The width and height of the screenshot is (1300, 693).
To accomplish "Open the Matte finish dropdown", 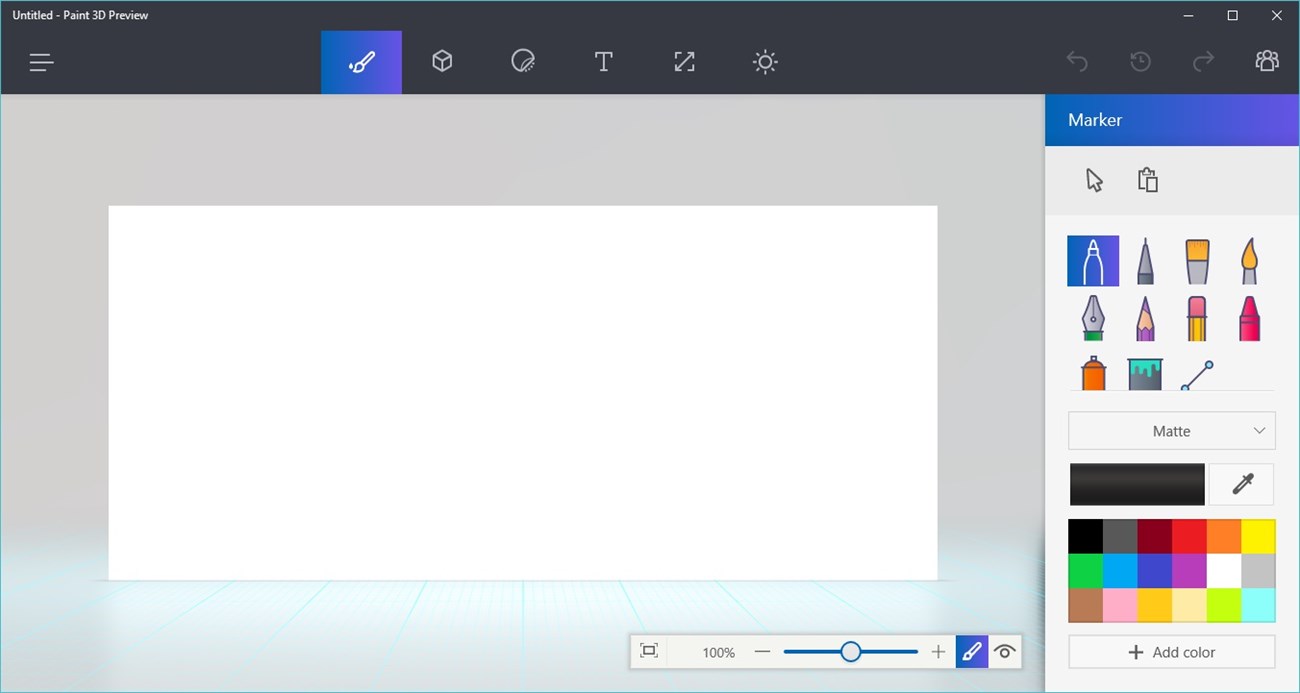I will click(1171, 430).
